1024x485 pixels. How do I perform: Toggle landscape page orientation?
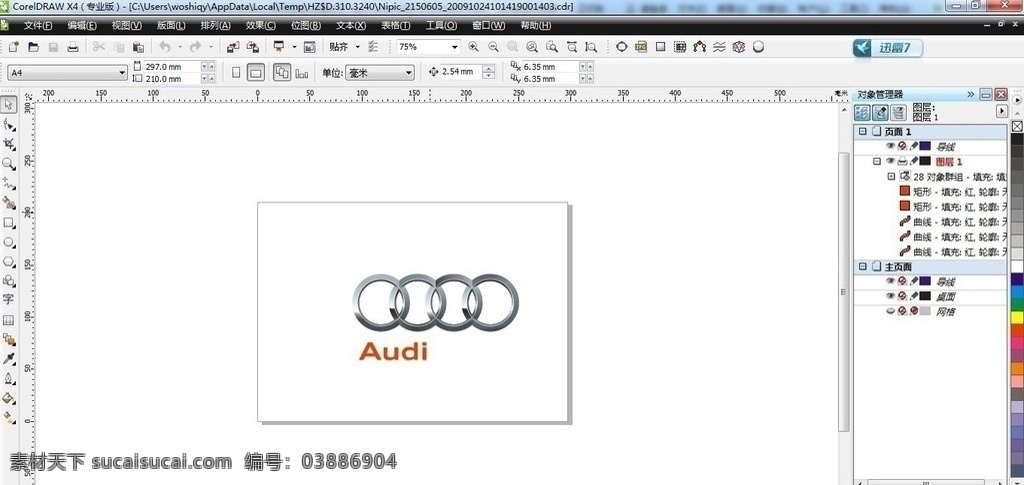click(x=256, y=73)
